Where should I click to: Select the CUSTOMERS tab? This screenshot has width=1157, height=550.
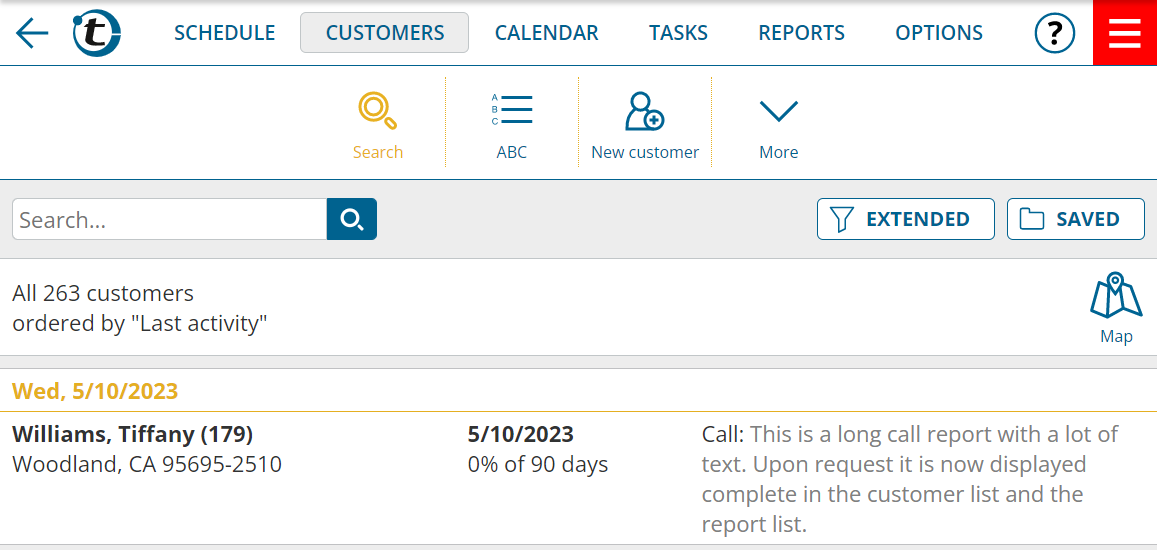(384, 33)
